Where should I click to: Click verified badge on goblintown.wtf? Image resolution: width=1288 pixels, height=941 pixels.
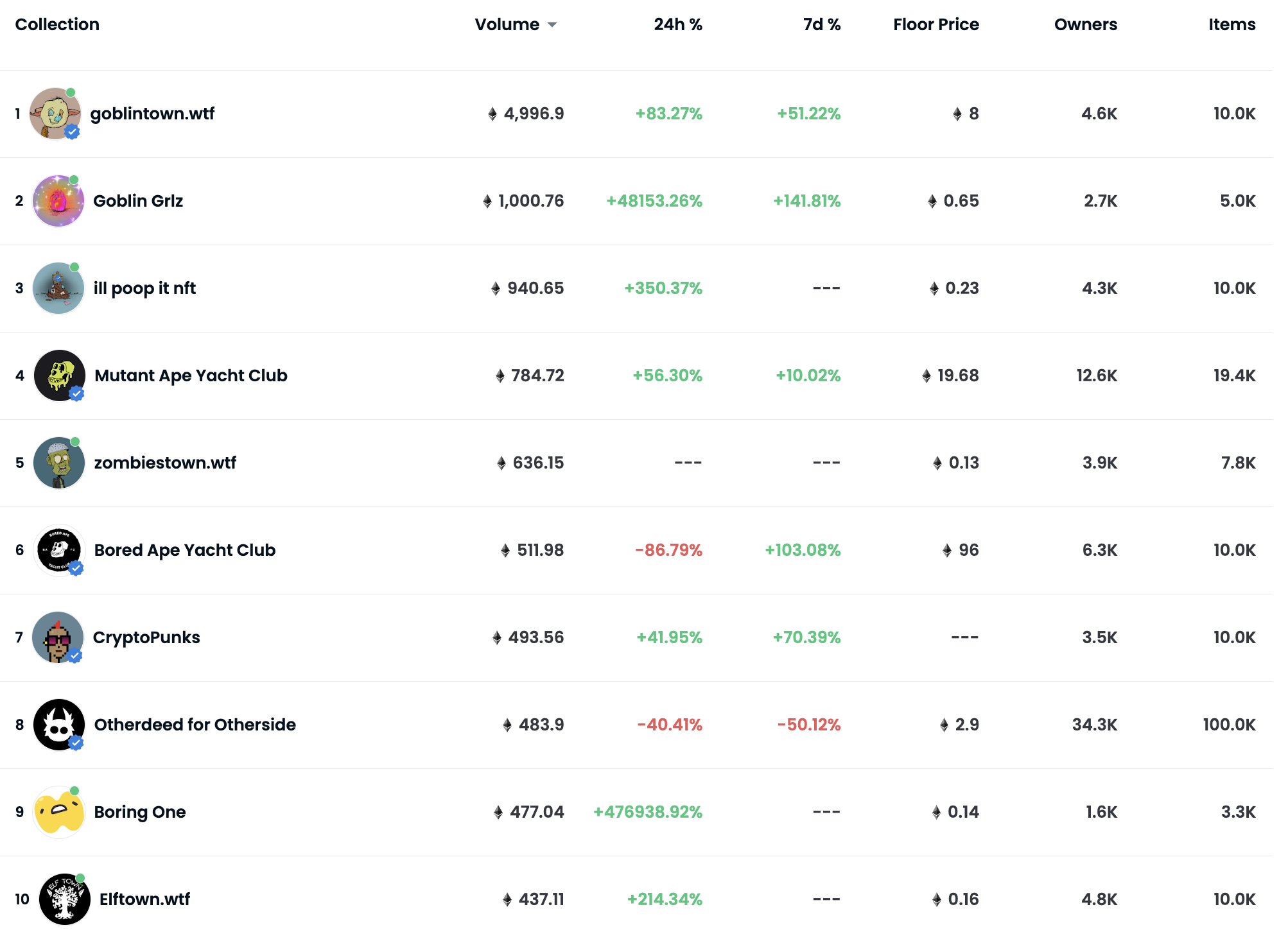[x=72, y=132]
